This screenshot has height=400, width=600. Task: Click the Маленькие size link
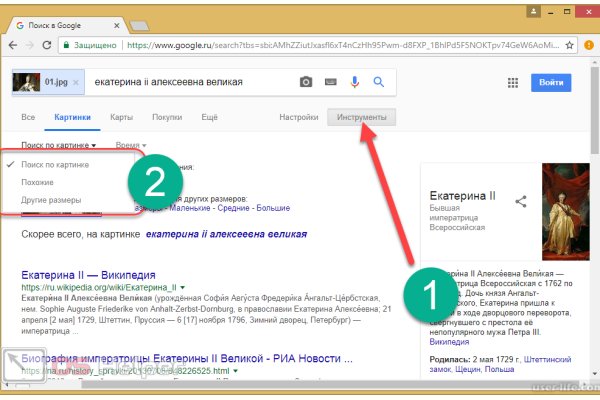190,208
